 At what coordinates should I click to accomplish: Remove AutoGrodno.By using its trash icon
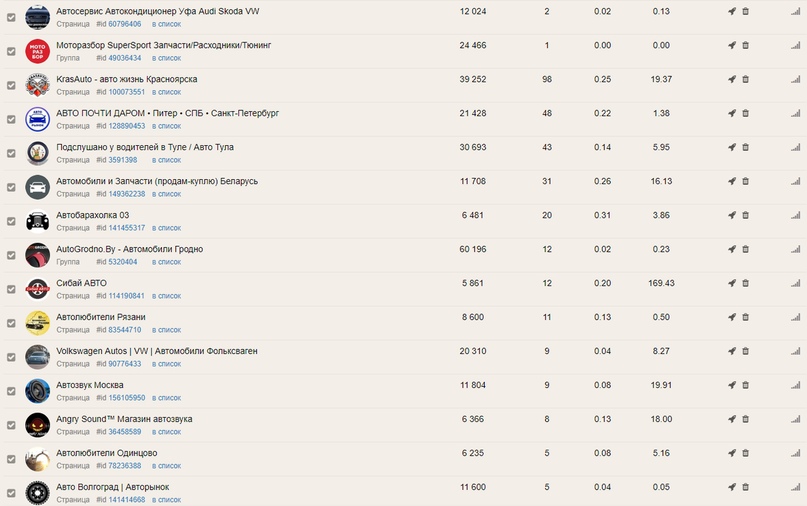tap(745, 249)
